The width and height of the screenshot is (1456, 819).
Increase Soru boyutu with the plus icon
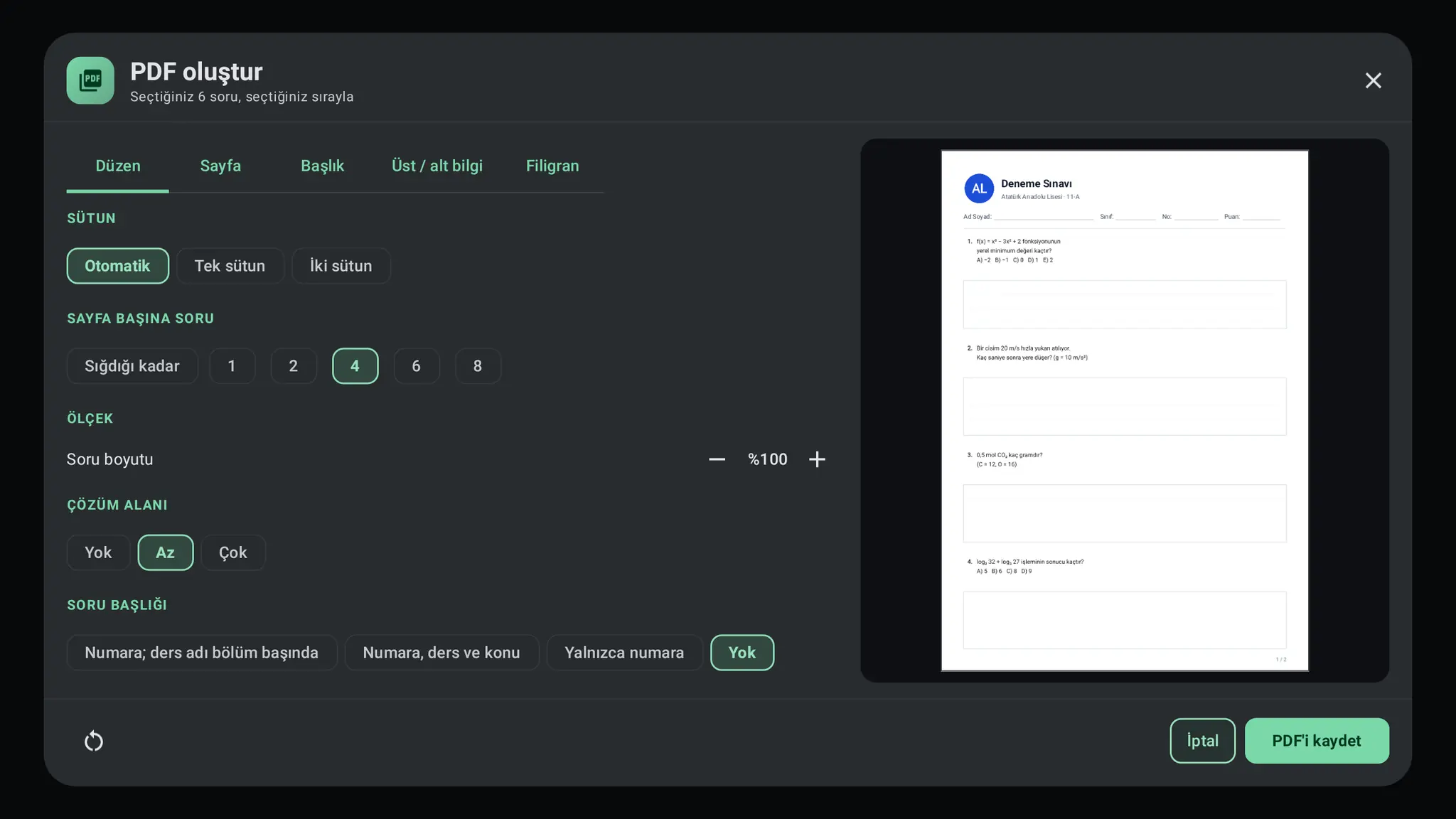[x=817, y=459]
